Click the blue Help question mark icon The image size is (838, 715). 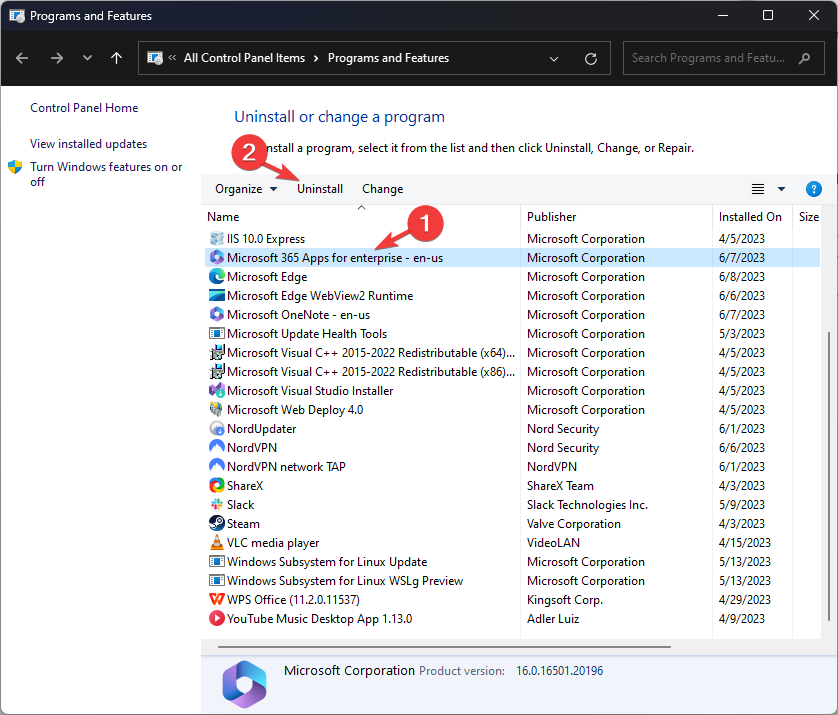tap(813, 189)
